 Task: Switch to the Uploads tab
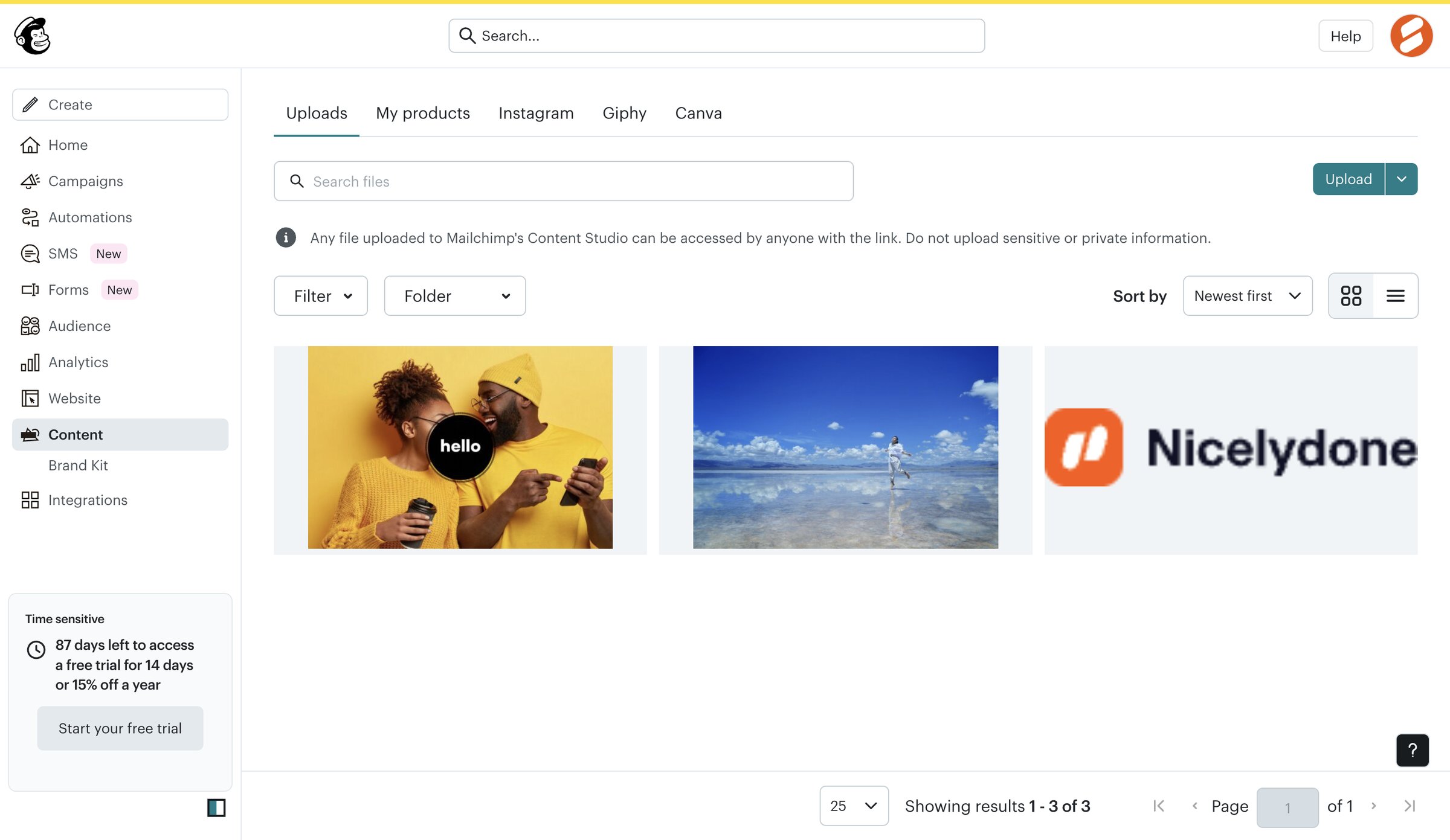tap(317, 114)
